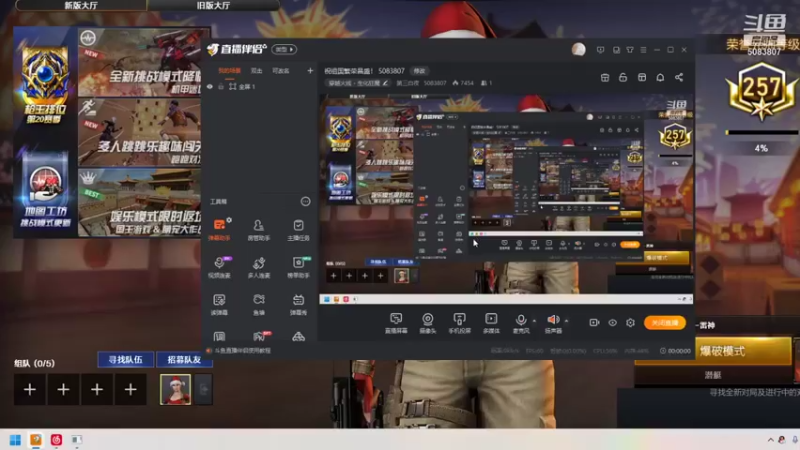The width and height of the screenshot is (800, 450).
Task: Click the gear badge on 弹幕助手 icon
Action: point(229,220)
